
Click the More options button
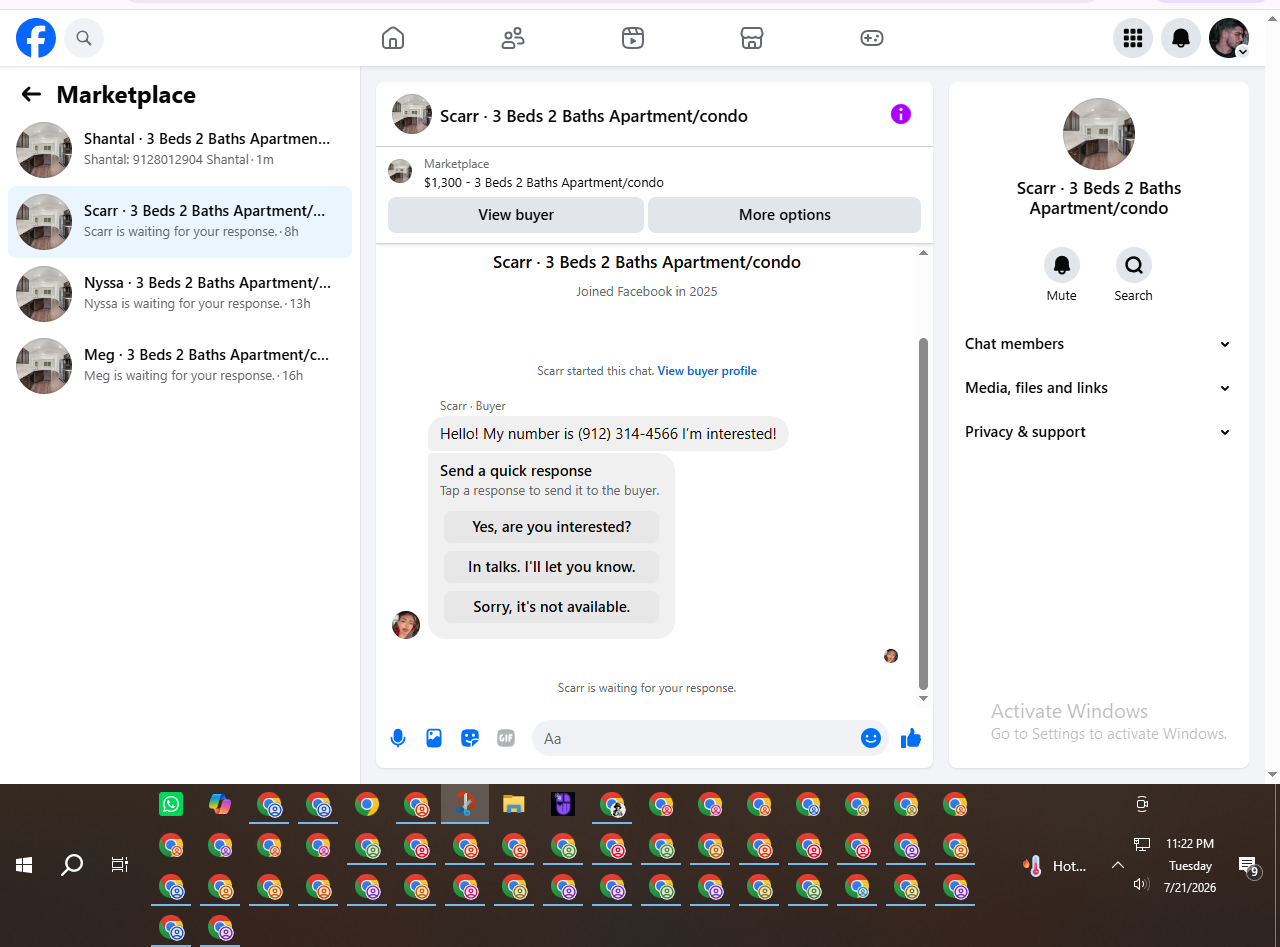(784, 215)
